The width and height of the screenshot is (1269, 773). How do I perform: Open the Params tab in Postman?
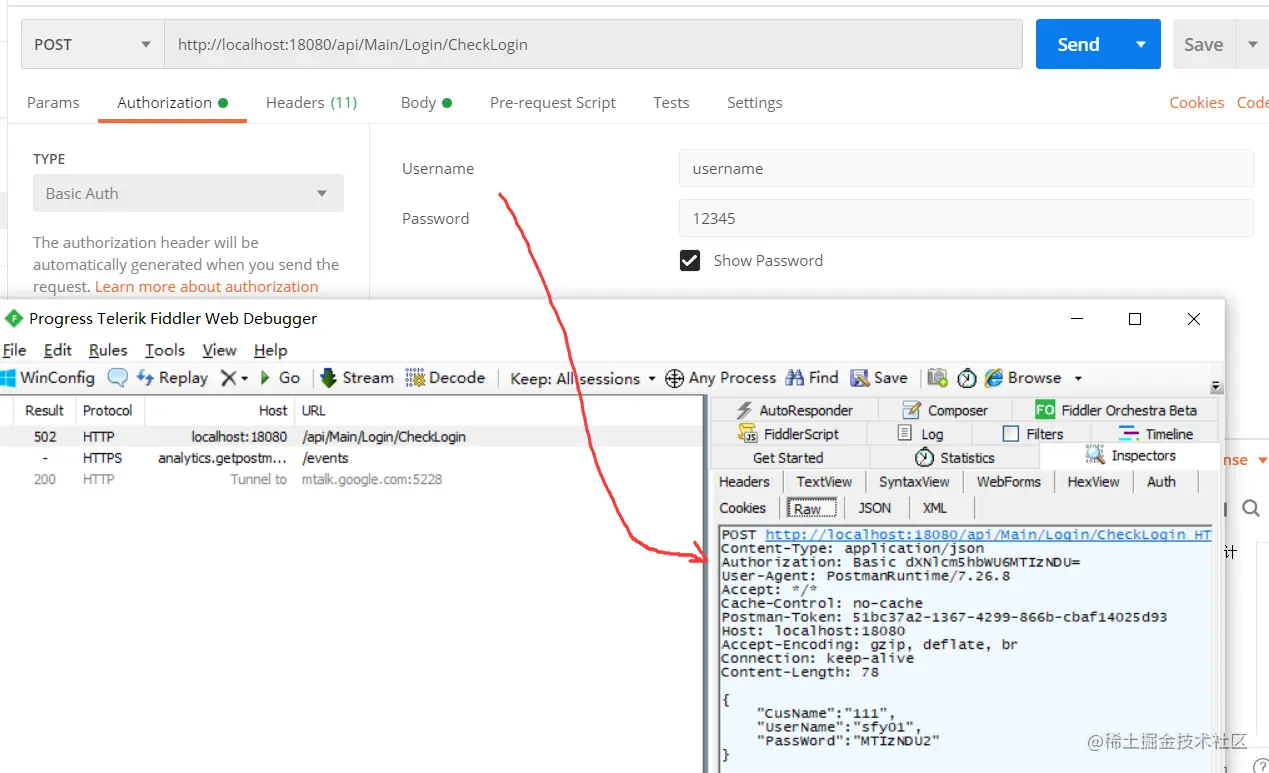(x=53, y=102)
